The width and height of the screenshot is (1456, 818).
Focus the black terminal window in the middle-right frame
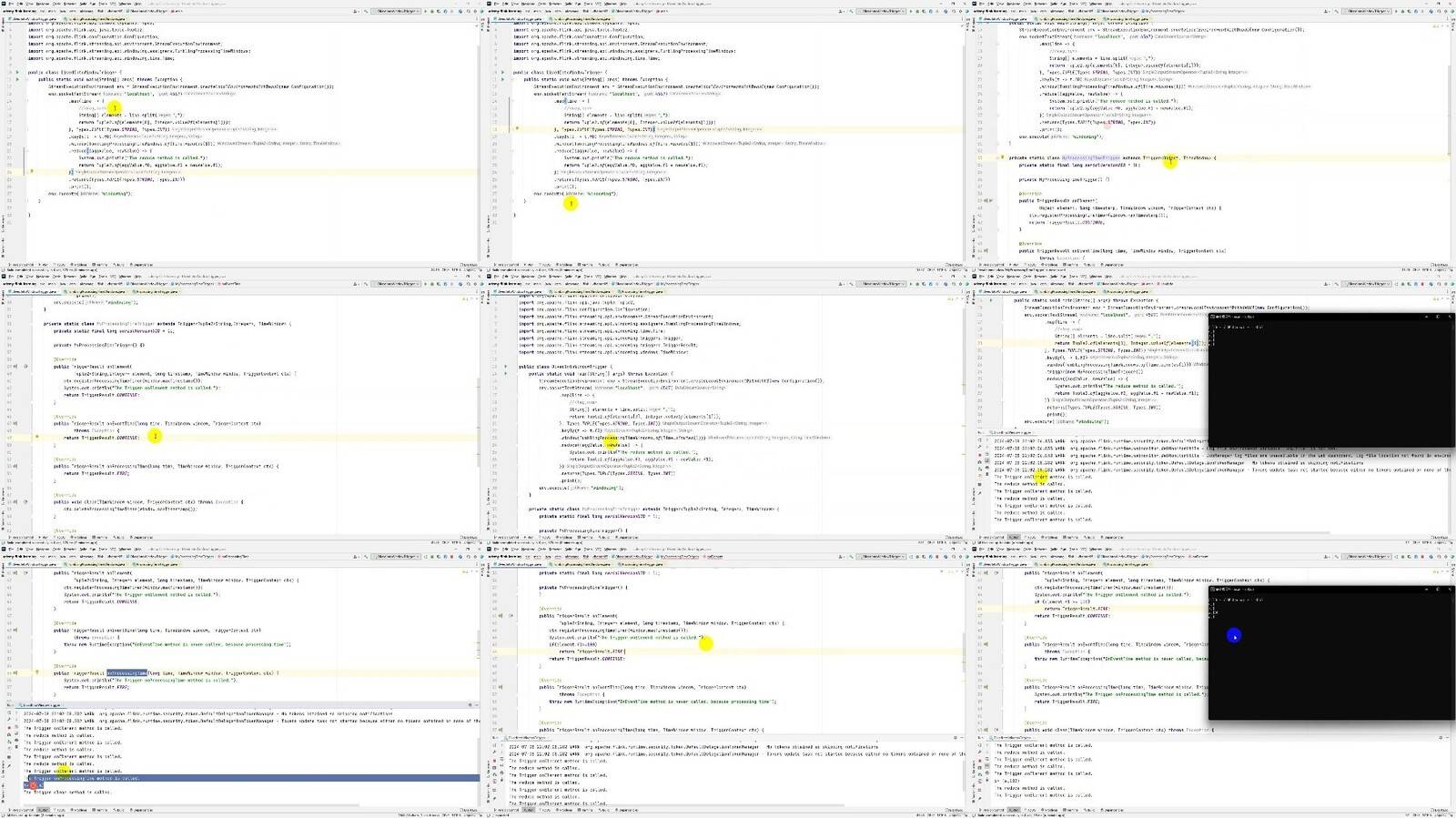1331,380
